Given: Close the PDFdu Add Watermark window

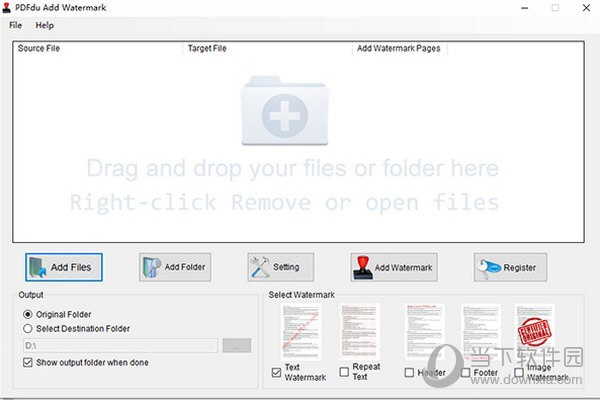Looking at the screenshot, I should click(586, 8).
